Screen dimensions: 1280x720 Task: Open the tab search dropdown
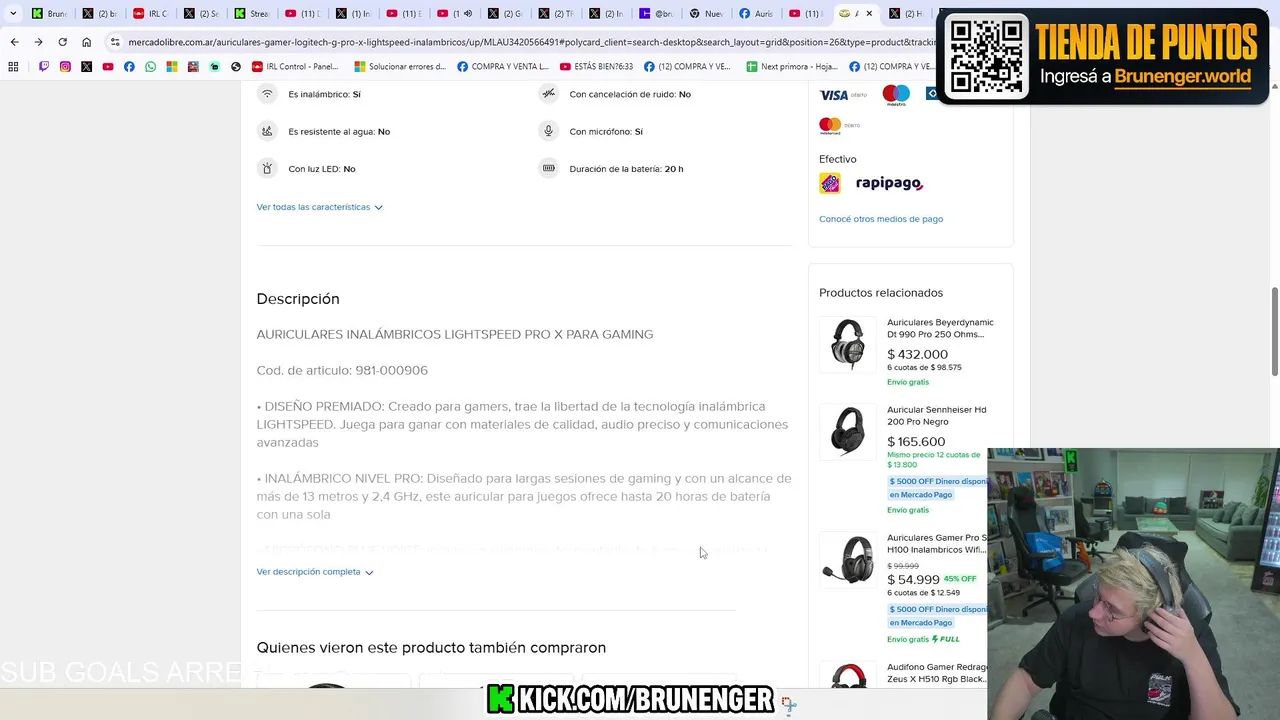click(x=13, y=13)
